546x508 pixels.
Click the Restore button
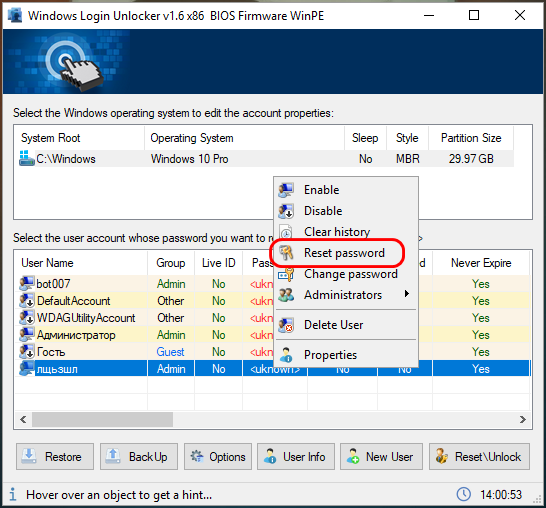(x=55, y=456)
